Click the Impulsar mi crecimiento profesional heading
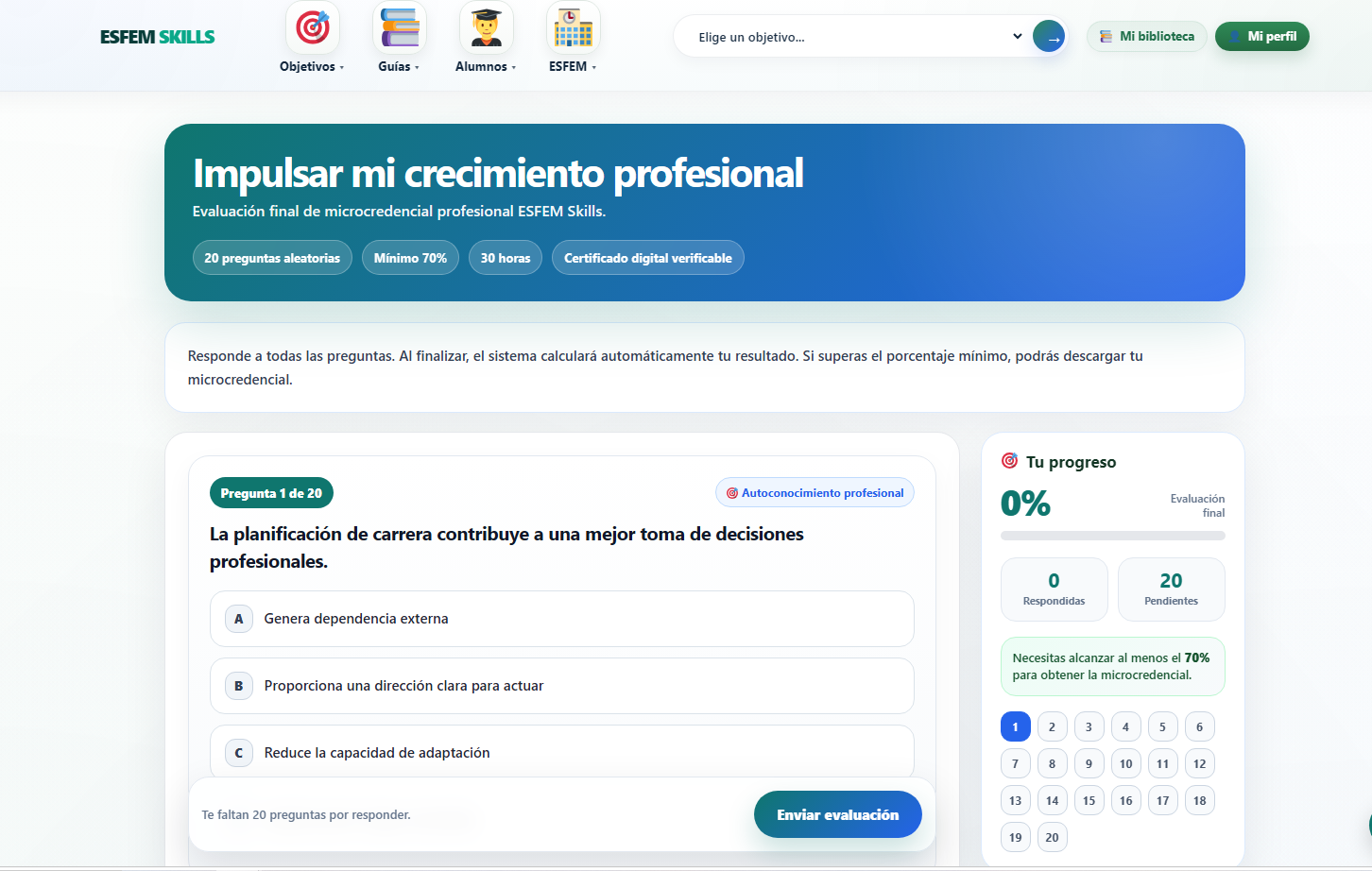This screenshot has height=871, width=1372. (498, 173)
